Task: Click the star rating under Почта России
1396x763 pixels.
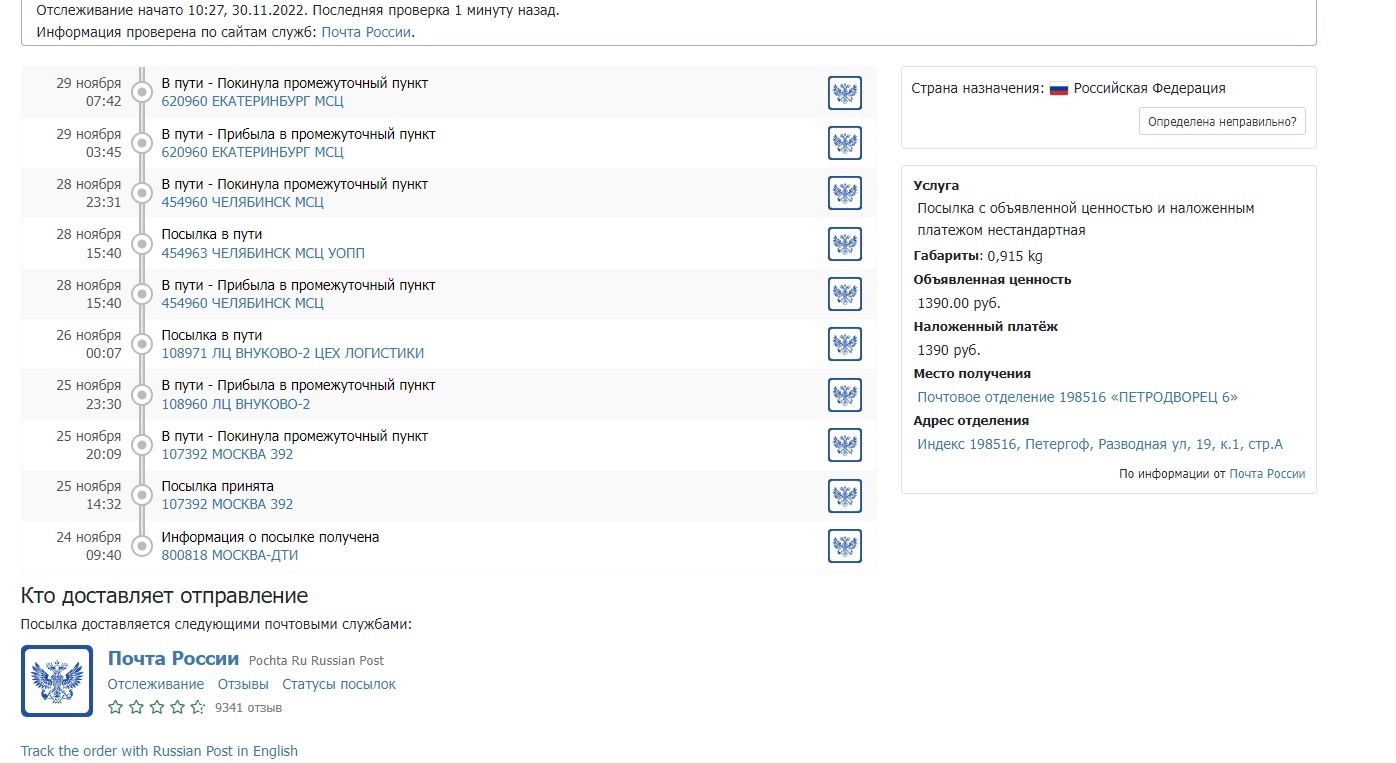Action: tap(157, 707)
